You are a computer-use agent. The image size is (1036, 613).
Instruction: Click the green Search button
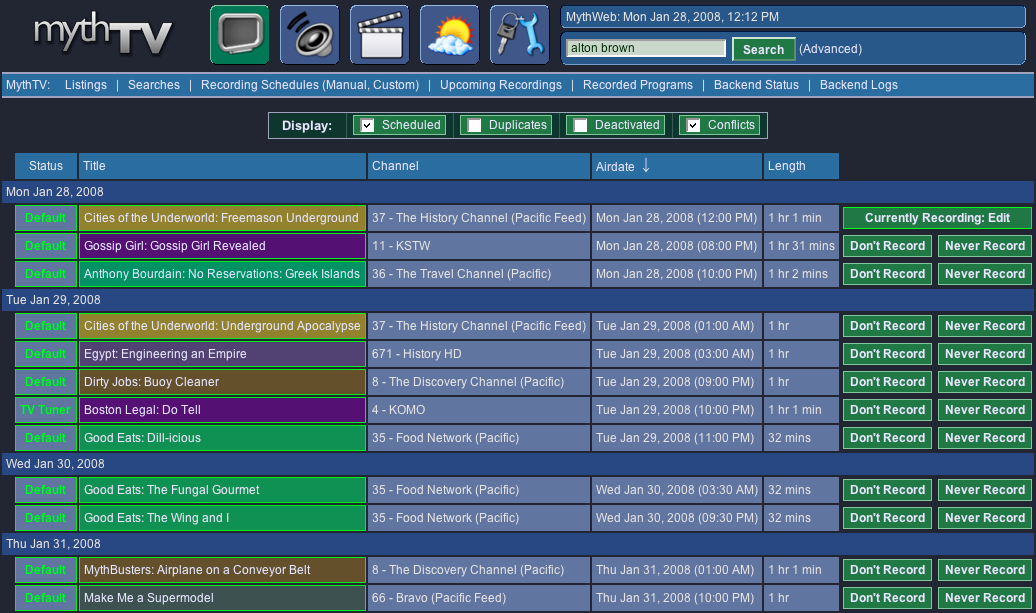click(763, 49)
